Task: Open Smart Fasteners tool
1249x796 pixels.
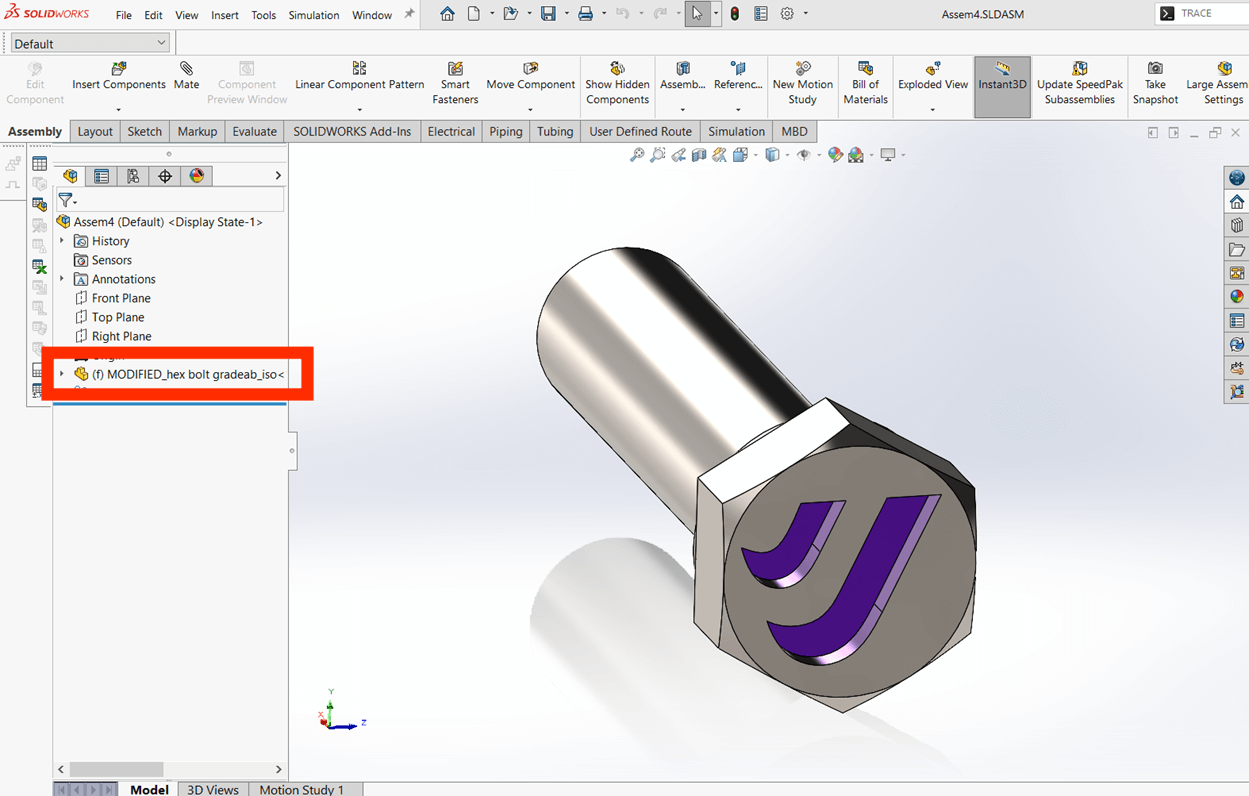Action: (x=455, y=84)
